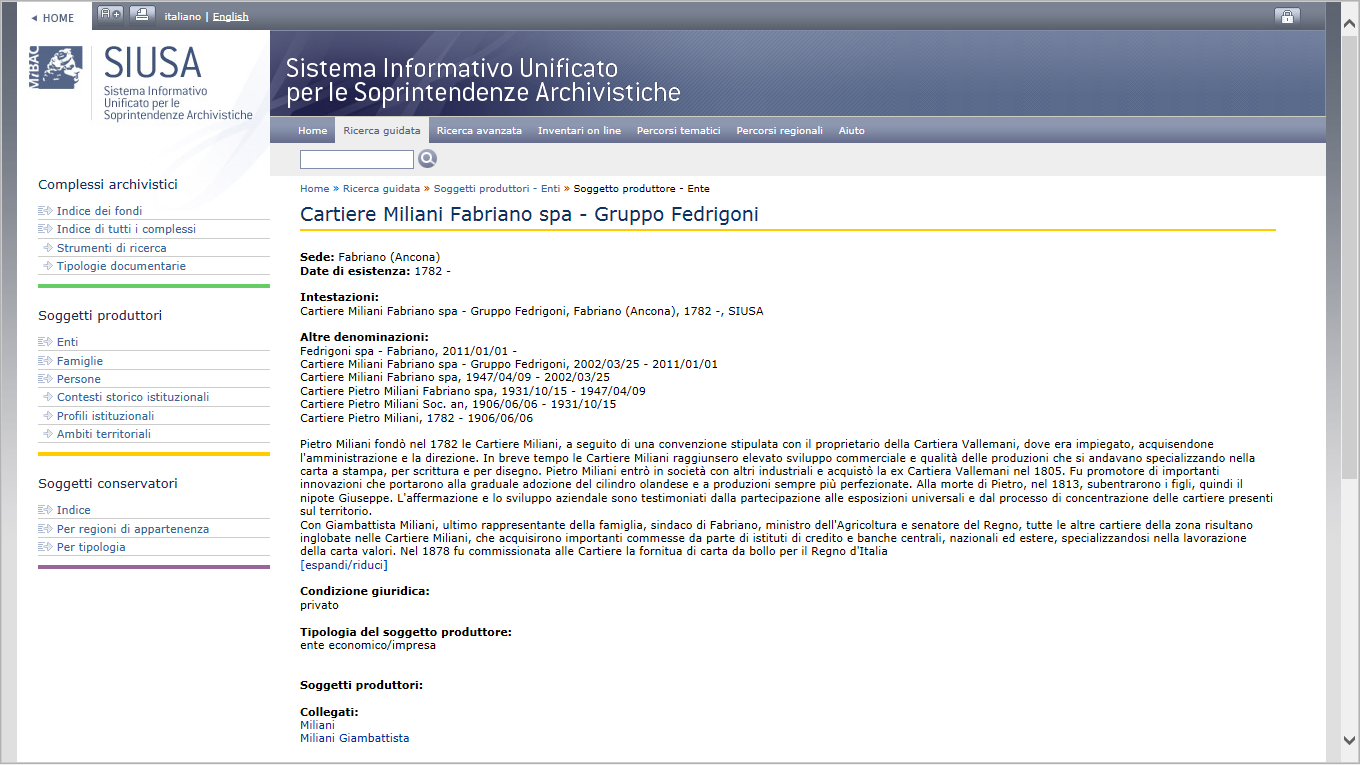1360x765 pixels.
Task: Open Indice dei fondi
Action: (99, 211)
